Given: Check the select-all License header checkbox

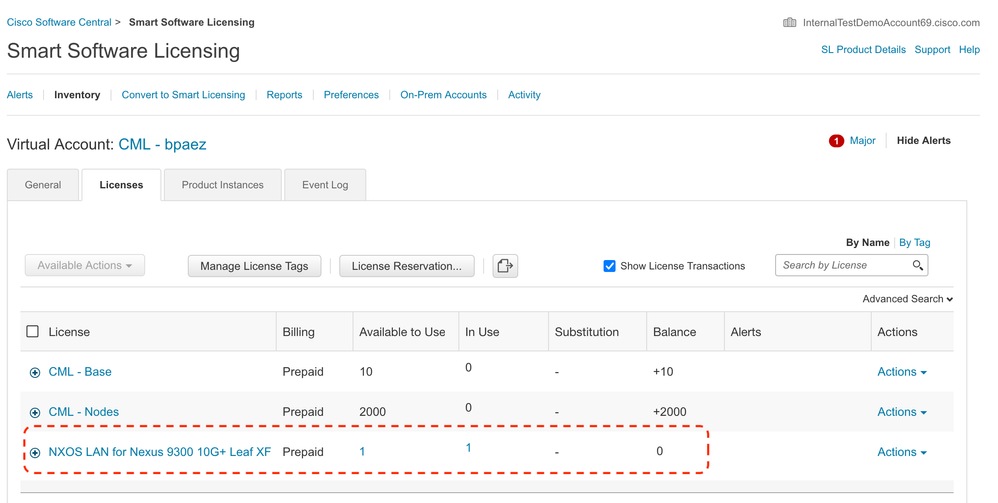Looking at the screenshot, I should point(33,332).
